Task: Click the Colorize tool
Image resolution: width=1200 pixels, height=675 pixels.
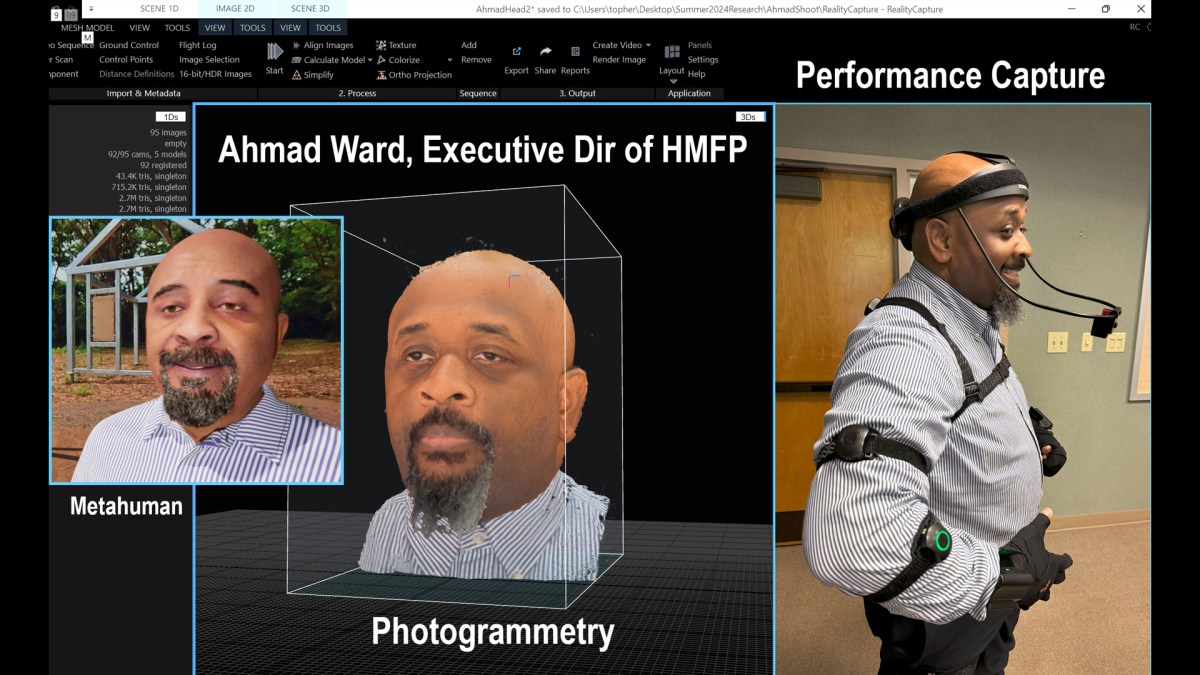Action: click(x=401, y=60)
